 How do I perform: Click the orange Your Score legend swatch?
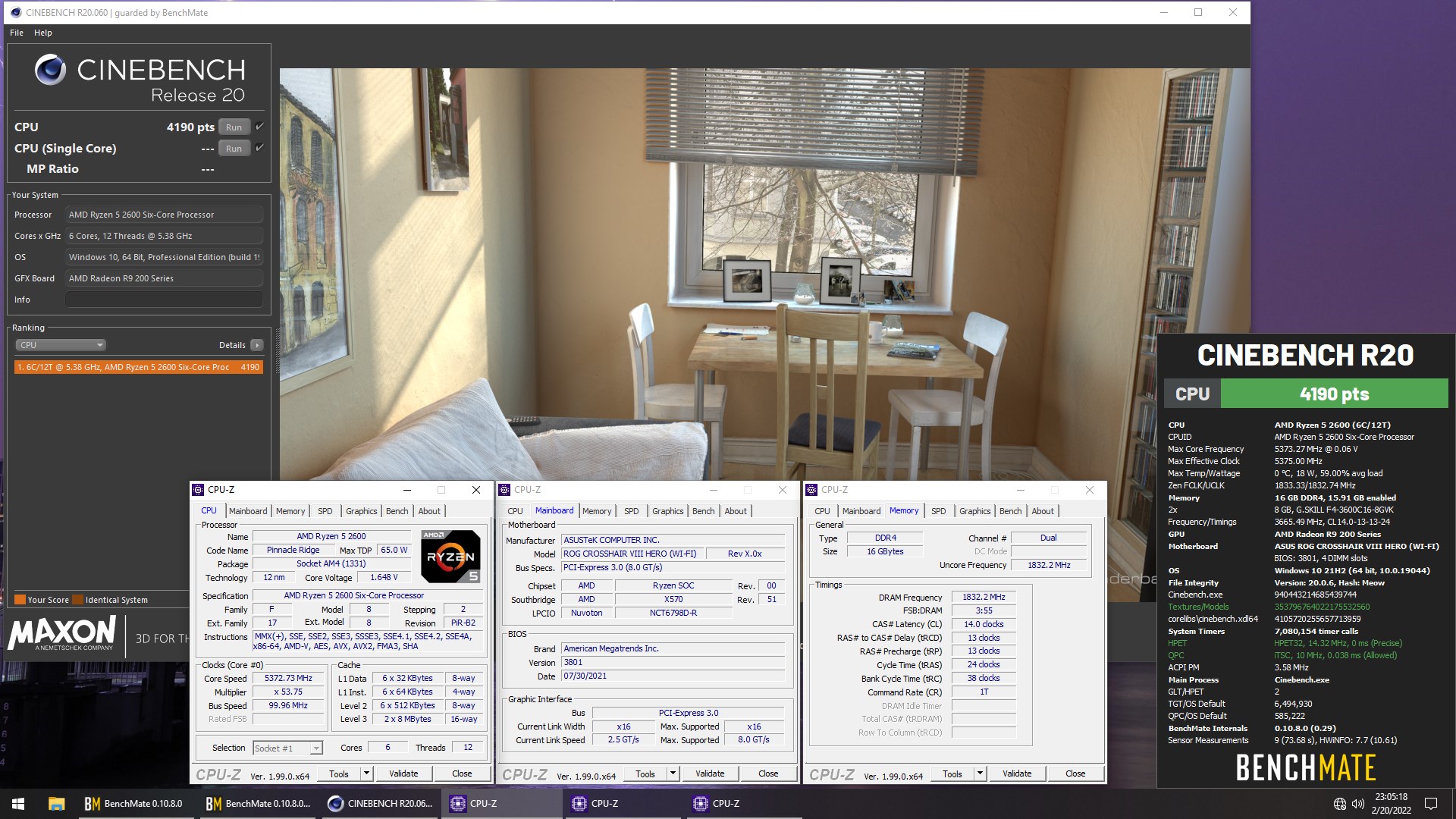(x=20, y=600)
